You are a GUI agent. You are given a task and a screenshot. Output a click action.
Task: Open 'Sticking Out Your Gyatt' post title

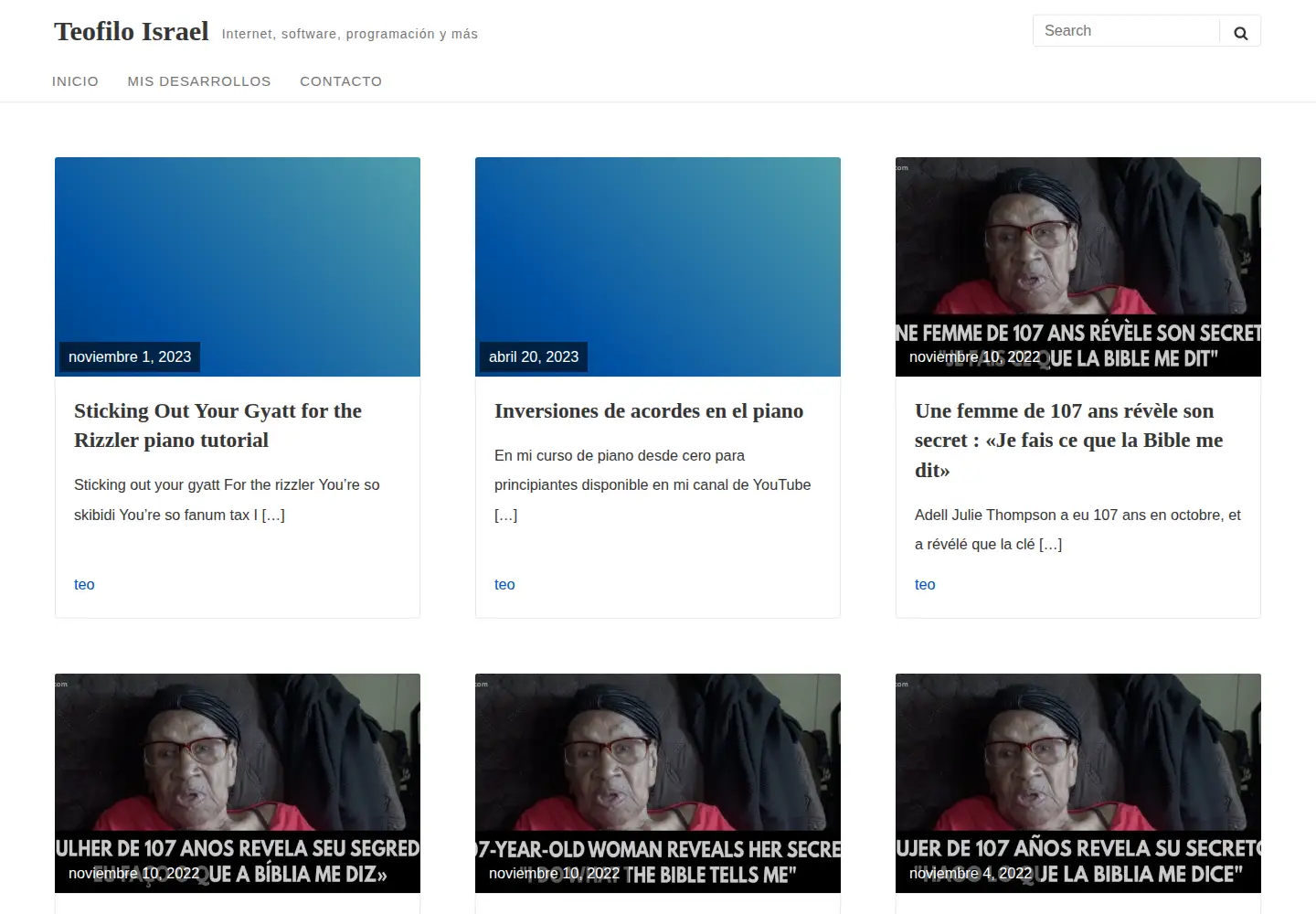coord(218,425)
